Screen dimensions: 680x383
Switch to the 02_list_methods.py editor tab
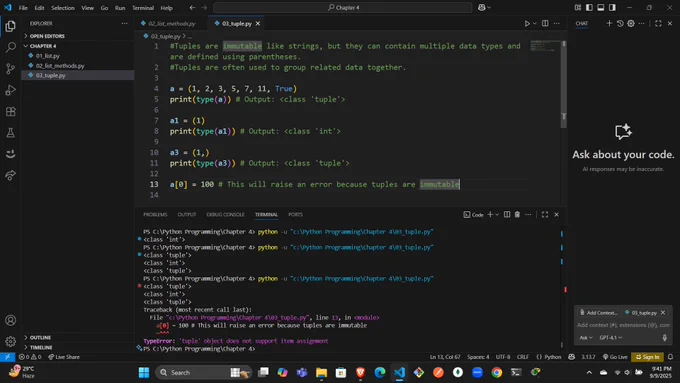click(172, 23)
